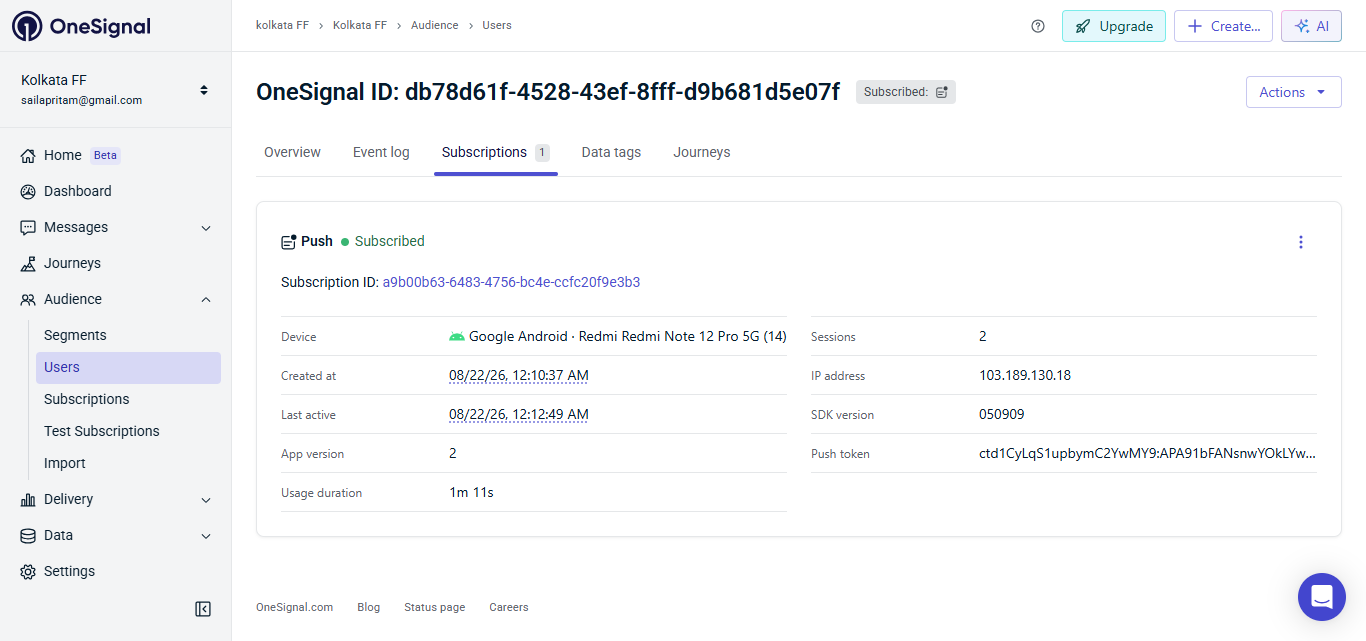This screenshot has width=1366, height=641.
Task: Click the Push channel icon
Action: click(x=289, y=241)
